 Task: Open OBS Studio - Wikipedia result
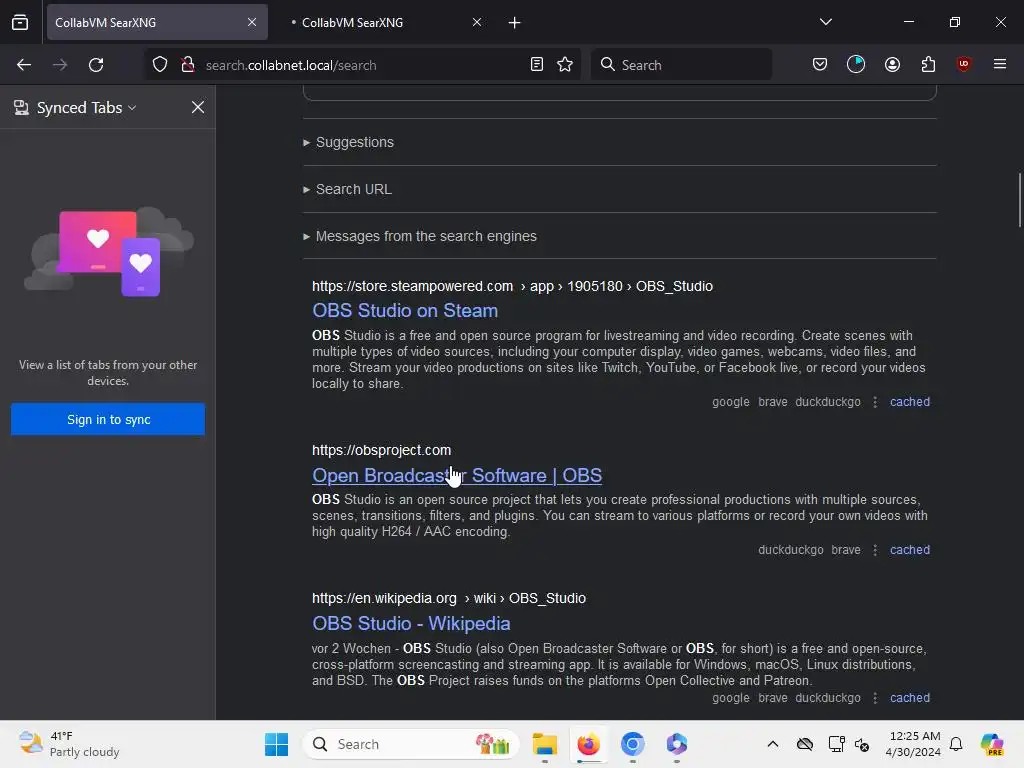tap(411, 624)
